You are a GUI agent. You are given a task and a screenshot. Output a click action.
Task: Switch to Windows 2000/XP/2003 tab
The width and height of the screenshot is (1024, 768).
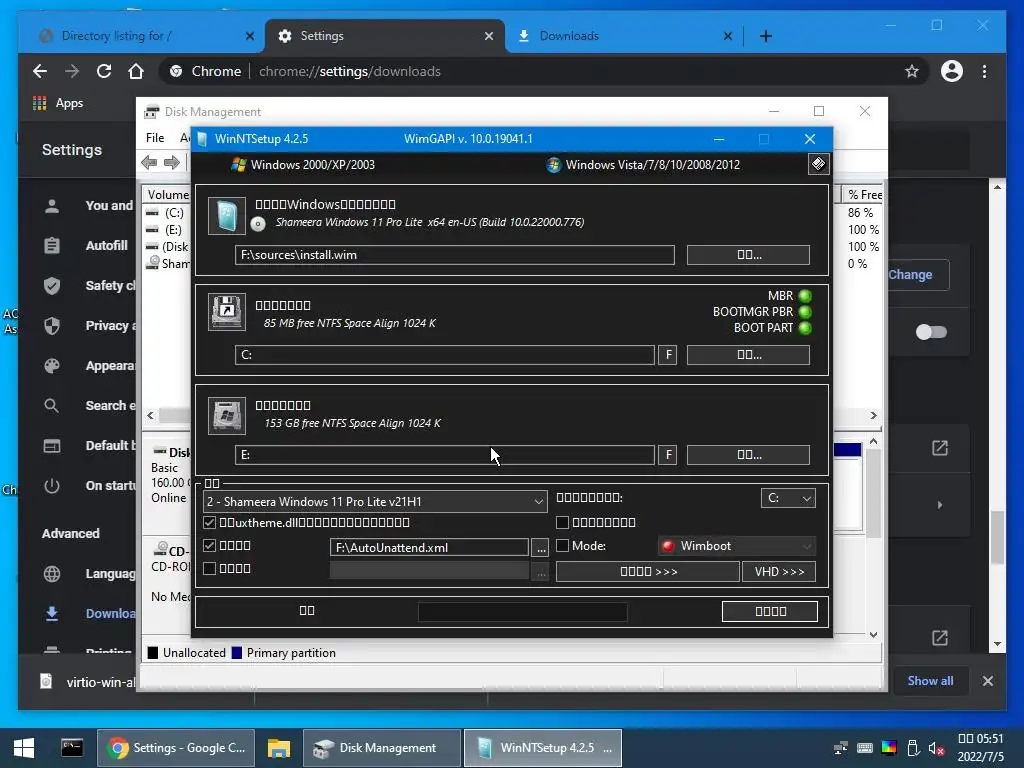pos(304,165)
